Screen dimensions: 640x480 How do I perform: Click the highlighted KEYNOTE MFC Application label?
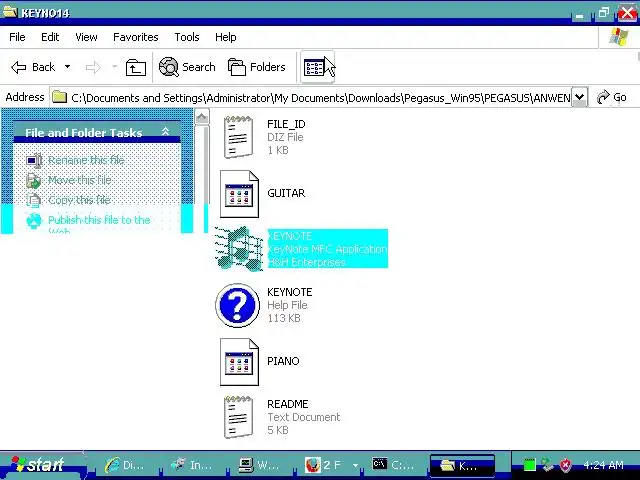[327, 249]
